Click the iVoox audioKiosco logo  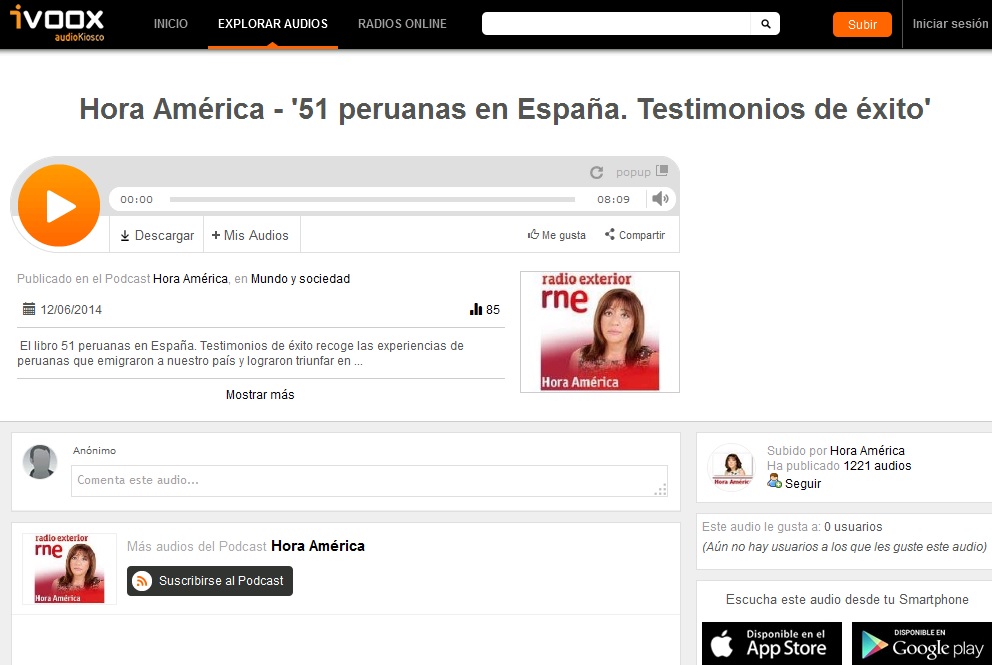click(x=57, y=23)
